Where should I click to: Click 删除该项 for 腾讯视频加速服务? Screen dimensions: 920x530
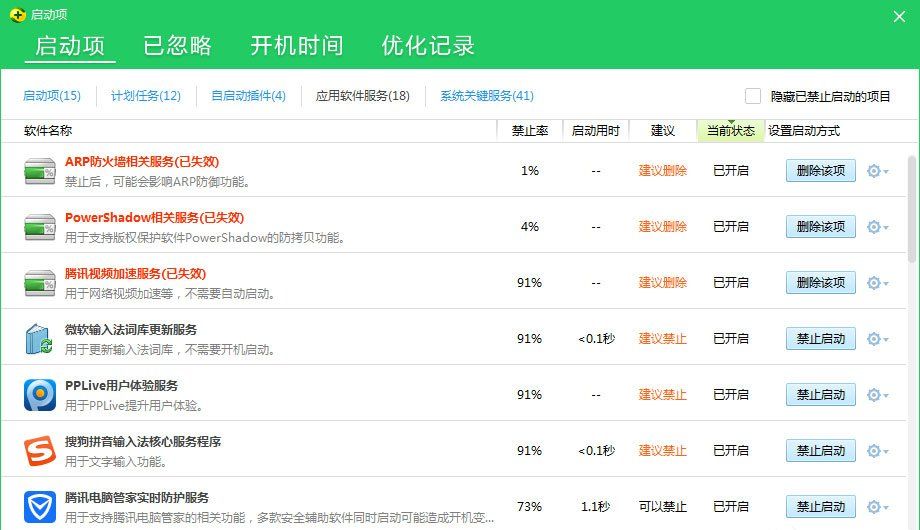click(821, 283)
